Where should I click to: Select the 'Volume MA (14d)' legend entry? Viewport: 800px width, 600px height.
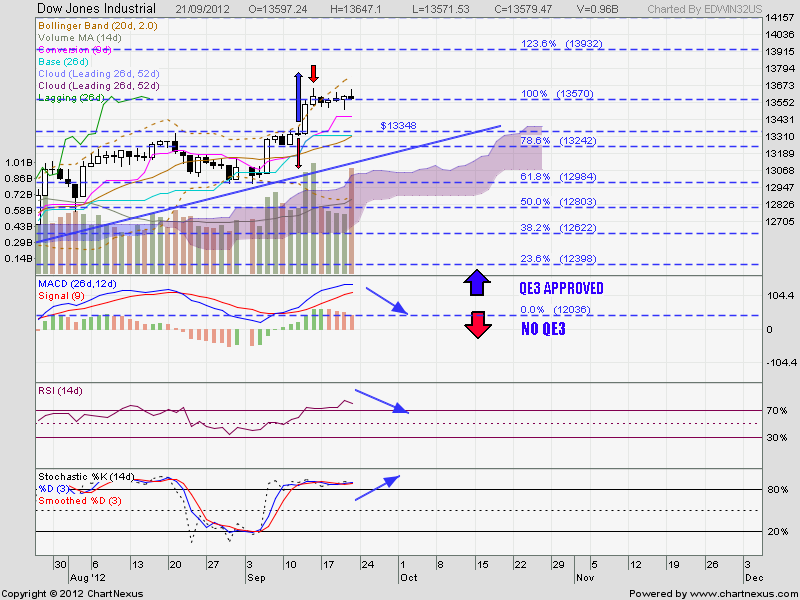point(80,38)
